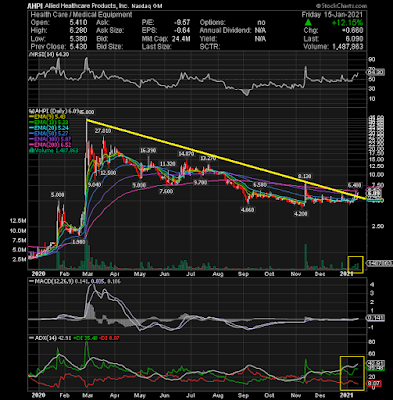Click the purple EMA(100) legend entry
Image resolution: width=393 pixels, height=400 pixels.
51,138
